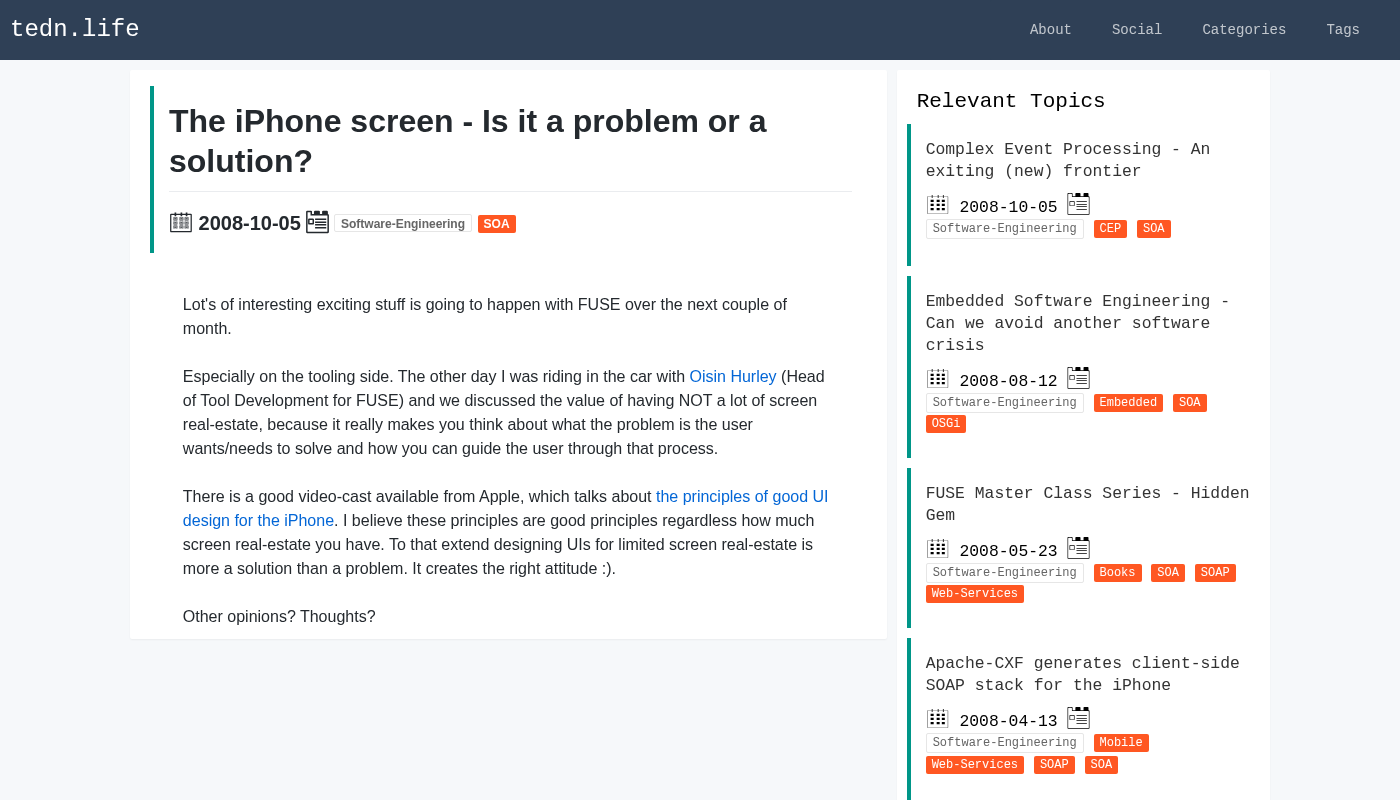The width and height of the screenshot is (1400, 800).
Task: Choose the Embedded tag
Action: 1127,403
